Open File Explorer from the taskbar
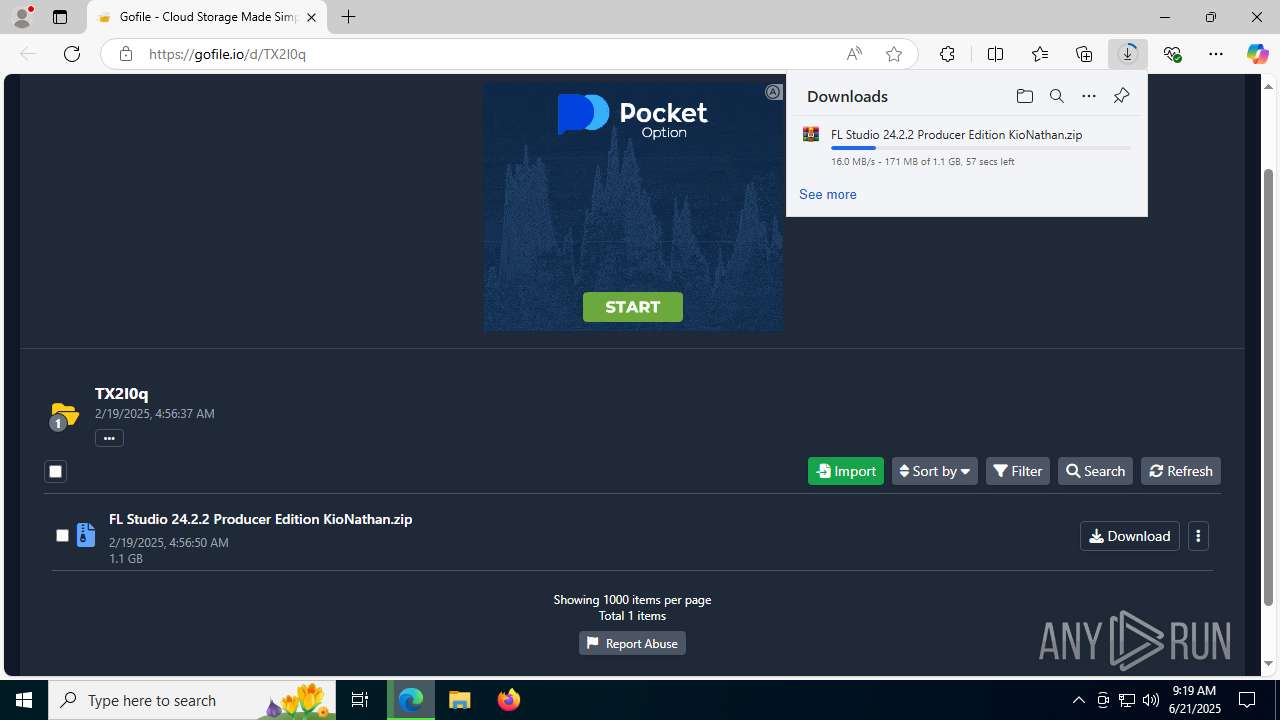The image size is (1280, 720). 460,700
